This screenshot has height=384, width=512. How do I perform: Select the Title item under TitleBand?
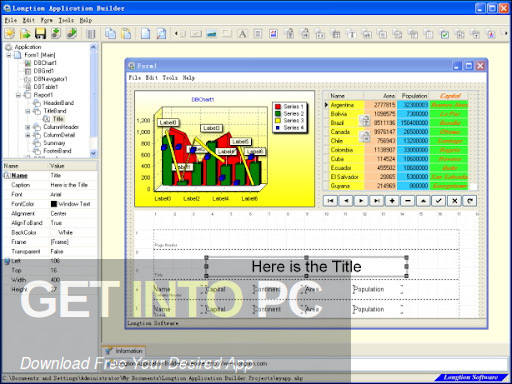[x=58, y=119]
